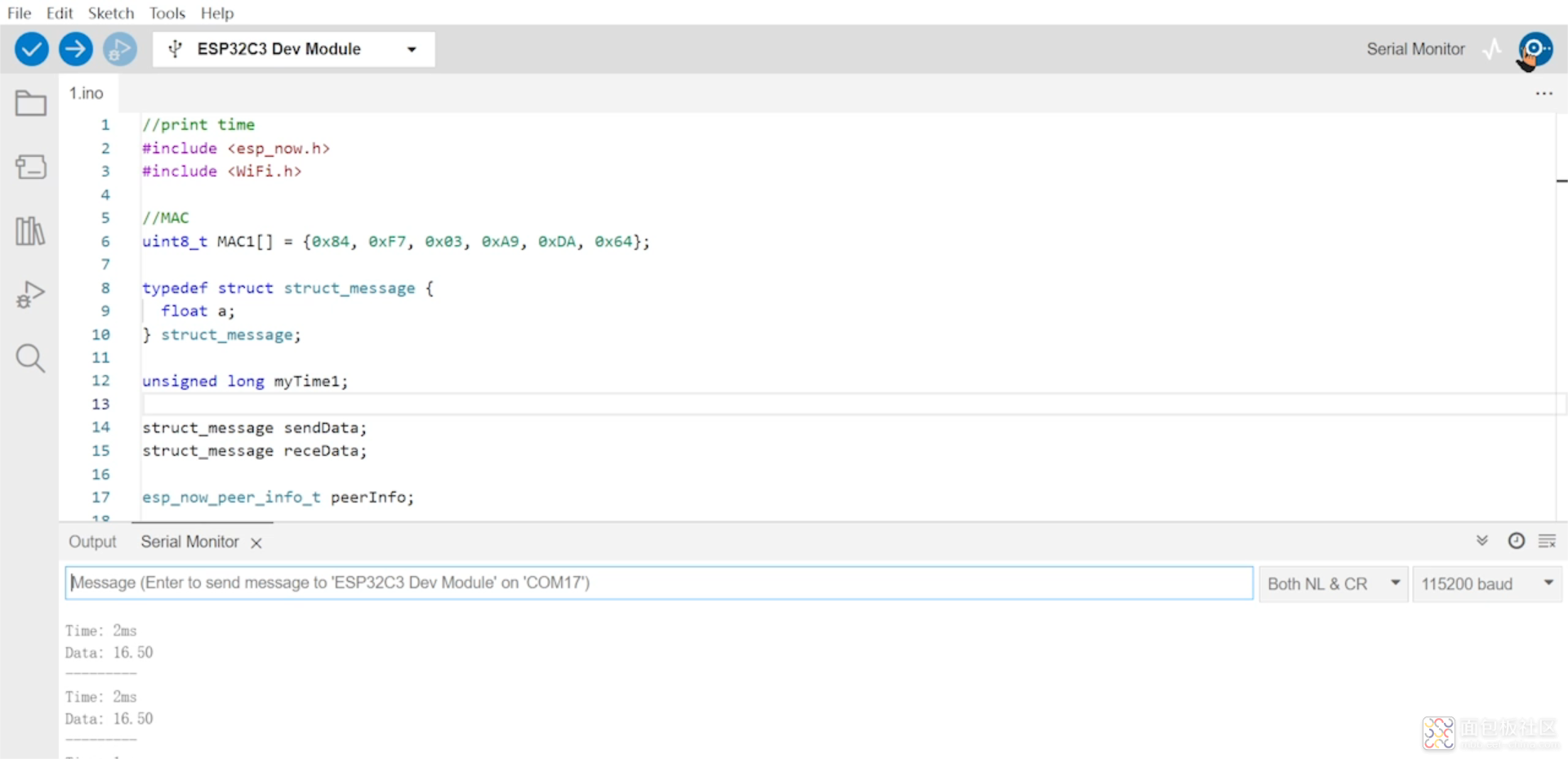
Task: Open the ESP32C3 Dev Module board dropdown
Action: [x=294, y=49]
